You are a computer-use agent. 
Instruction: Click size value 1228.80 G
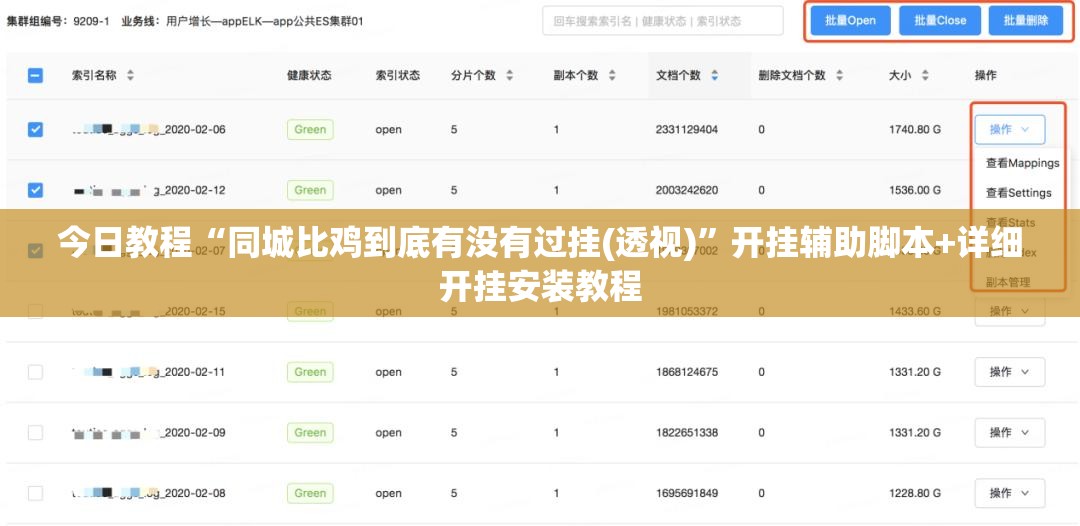point(915,493)
